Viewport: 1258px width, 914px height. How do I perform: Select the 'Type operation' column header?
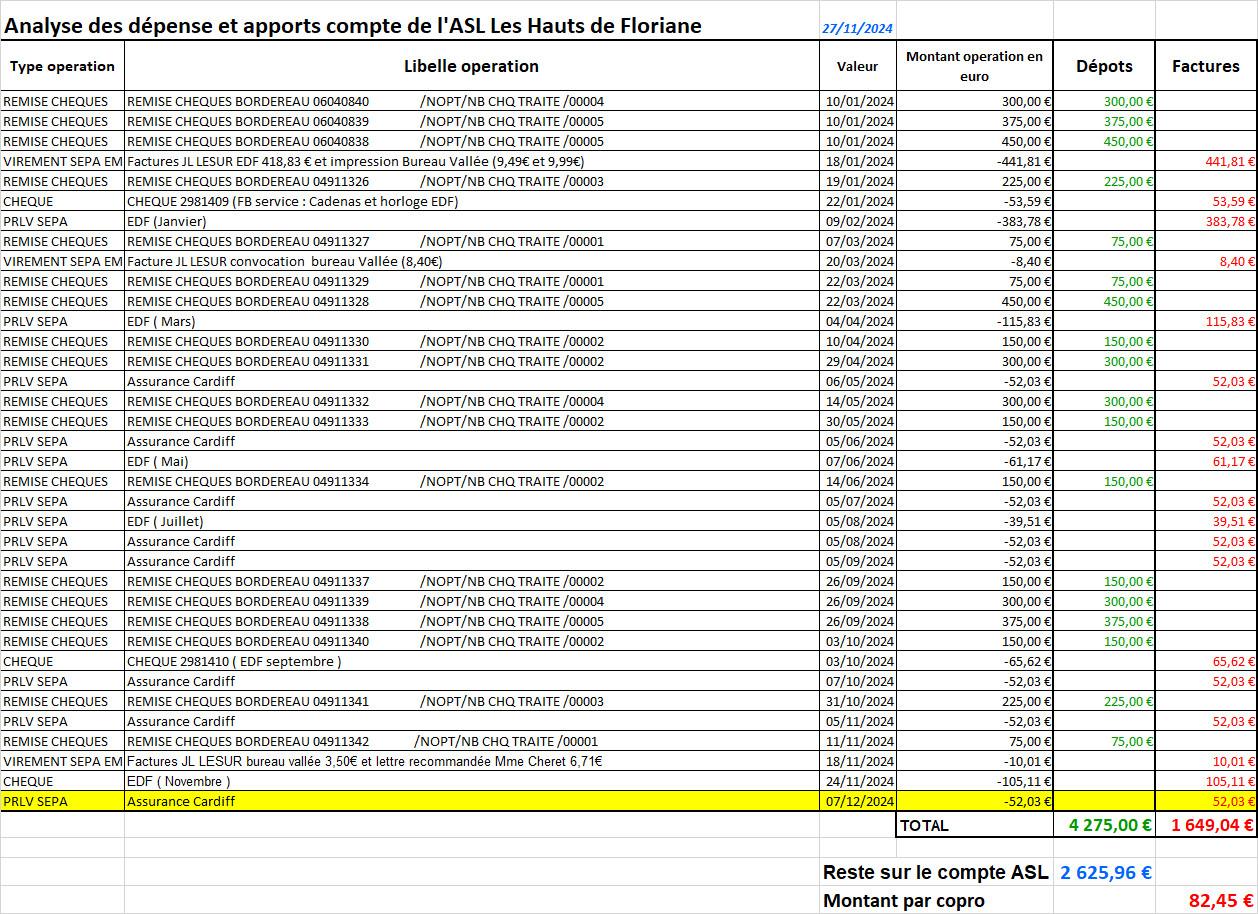pos(62,66)
